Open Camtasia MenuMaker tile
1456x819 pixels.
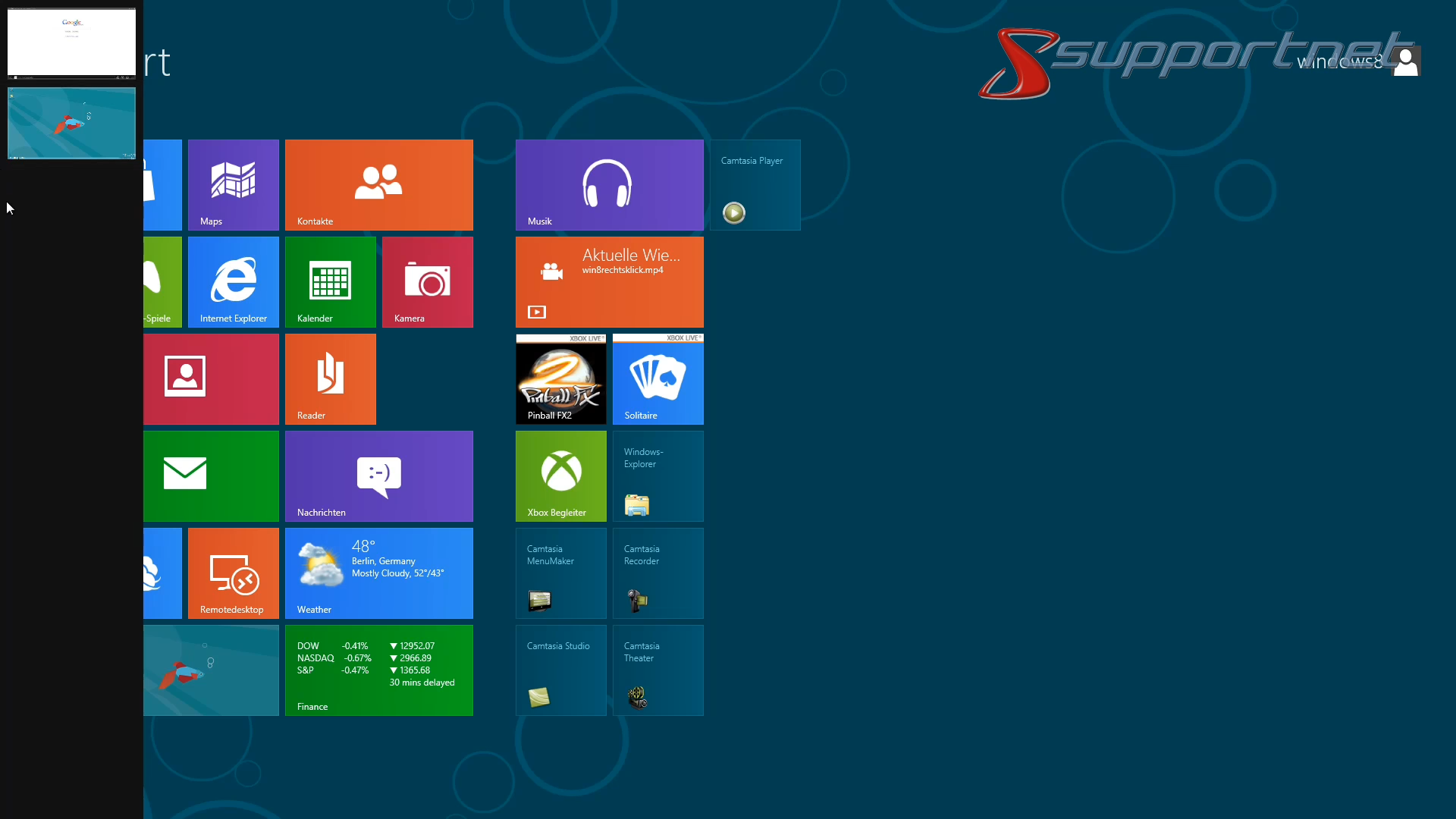coord(561,573)
